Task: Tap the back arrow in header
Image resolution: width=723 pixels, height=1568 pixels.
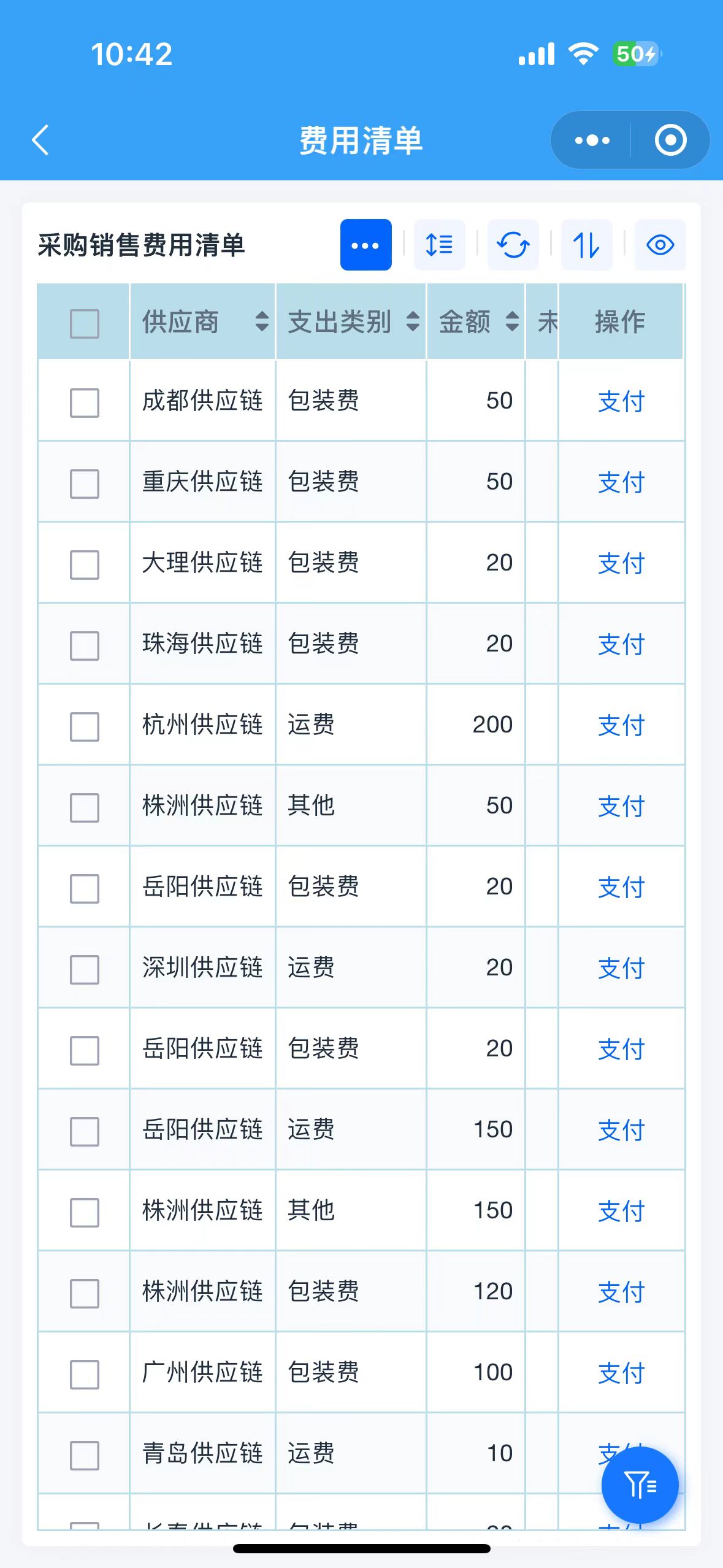Action: click(x=40, y=140)
